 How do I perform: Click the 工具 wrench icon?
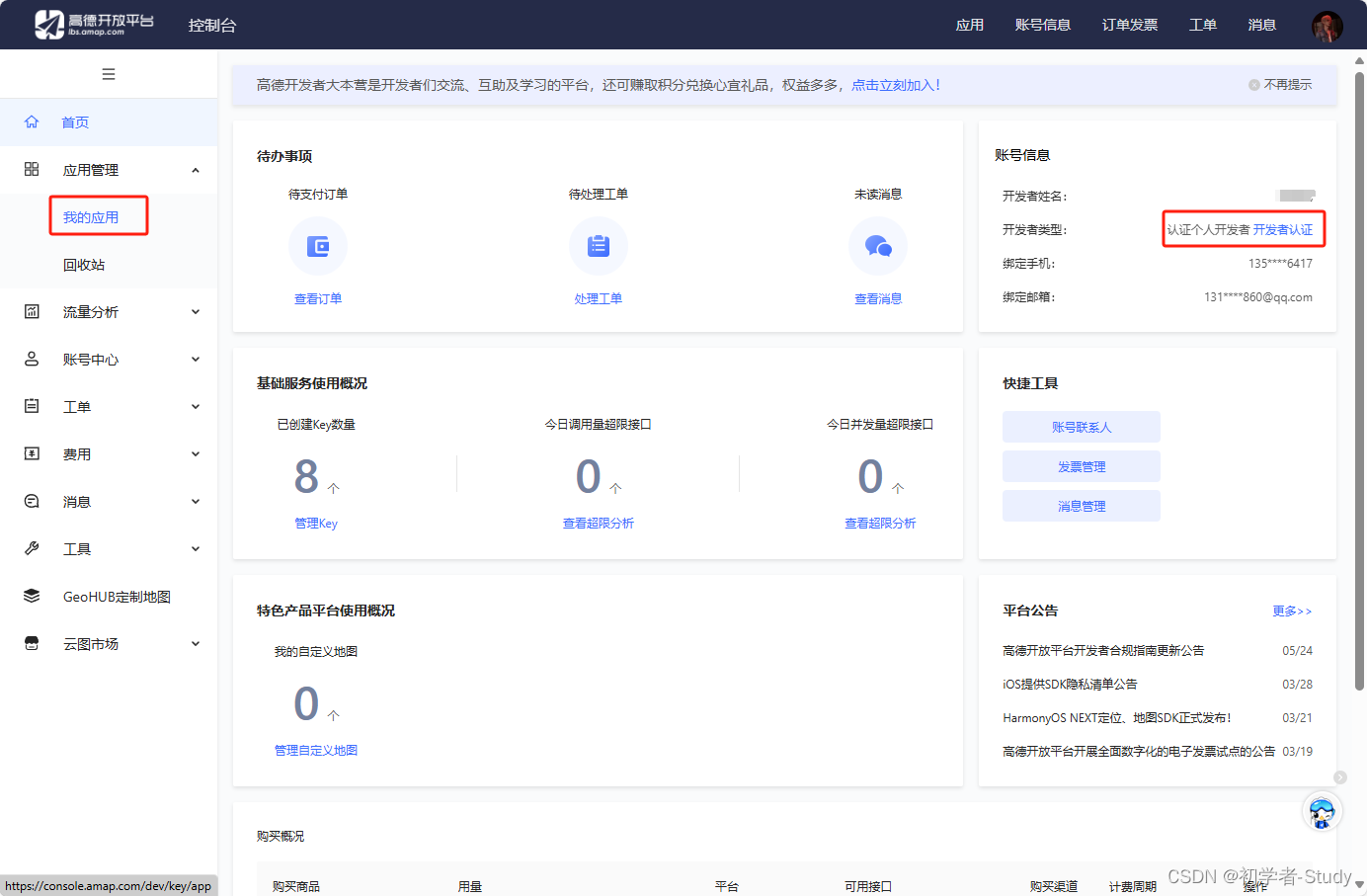click(32, 549)
